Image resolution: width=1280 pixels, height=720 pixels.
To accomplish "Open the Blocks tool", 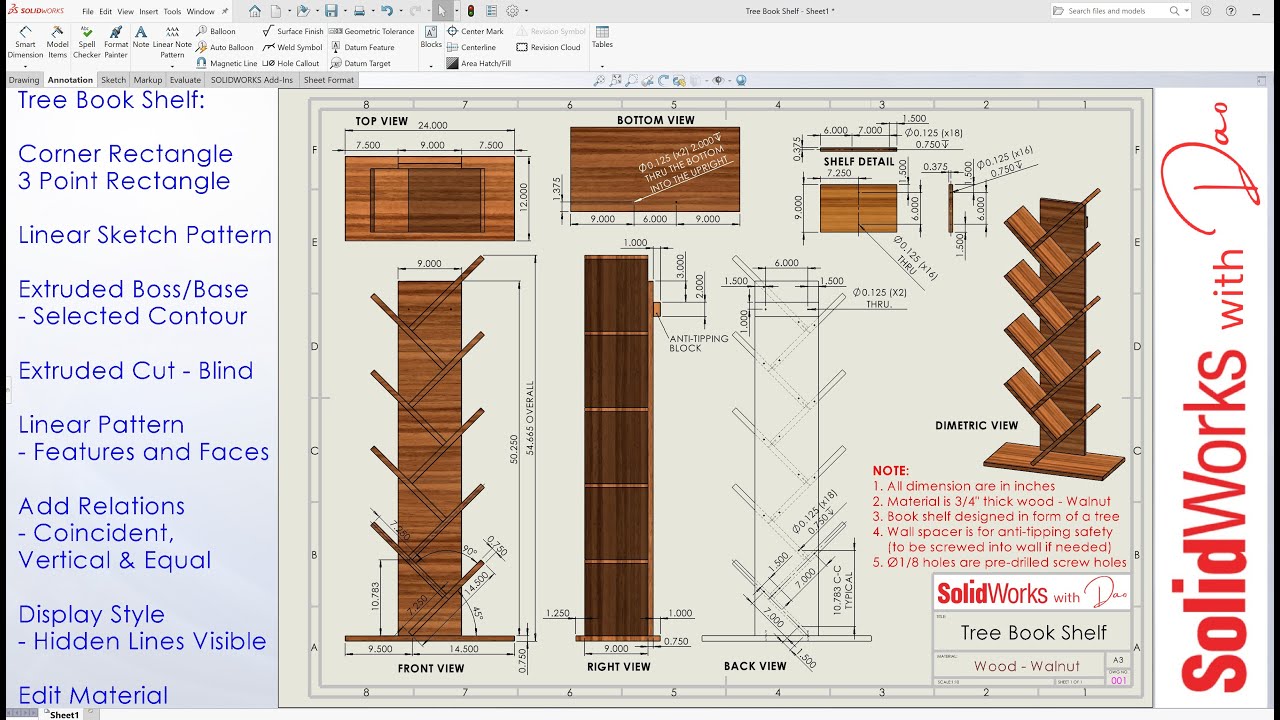I will [431, 37].
